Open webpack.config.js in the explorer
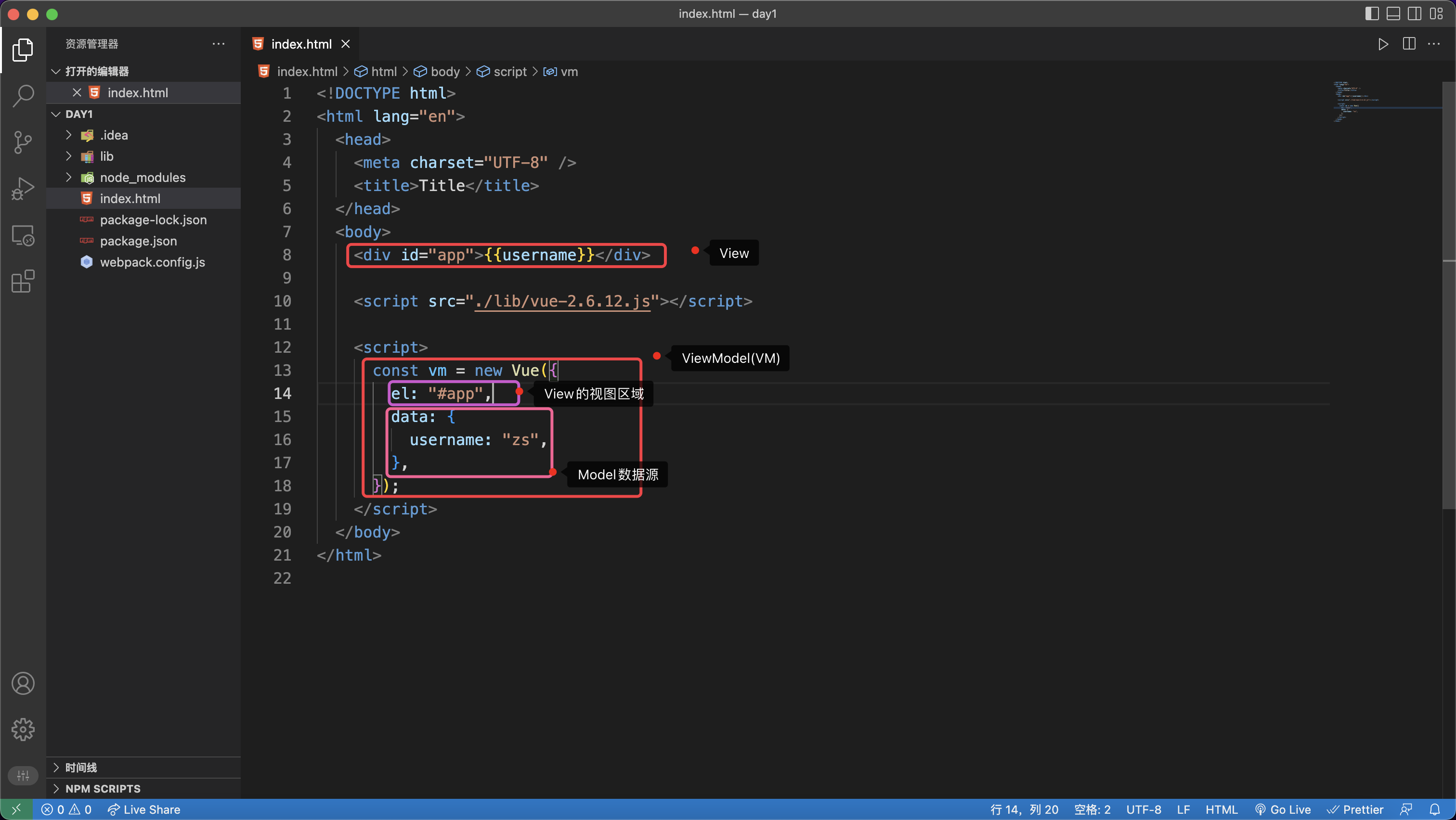 tap(152, 262)
